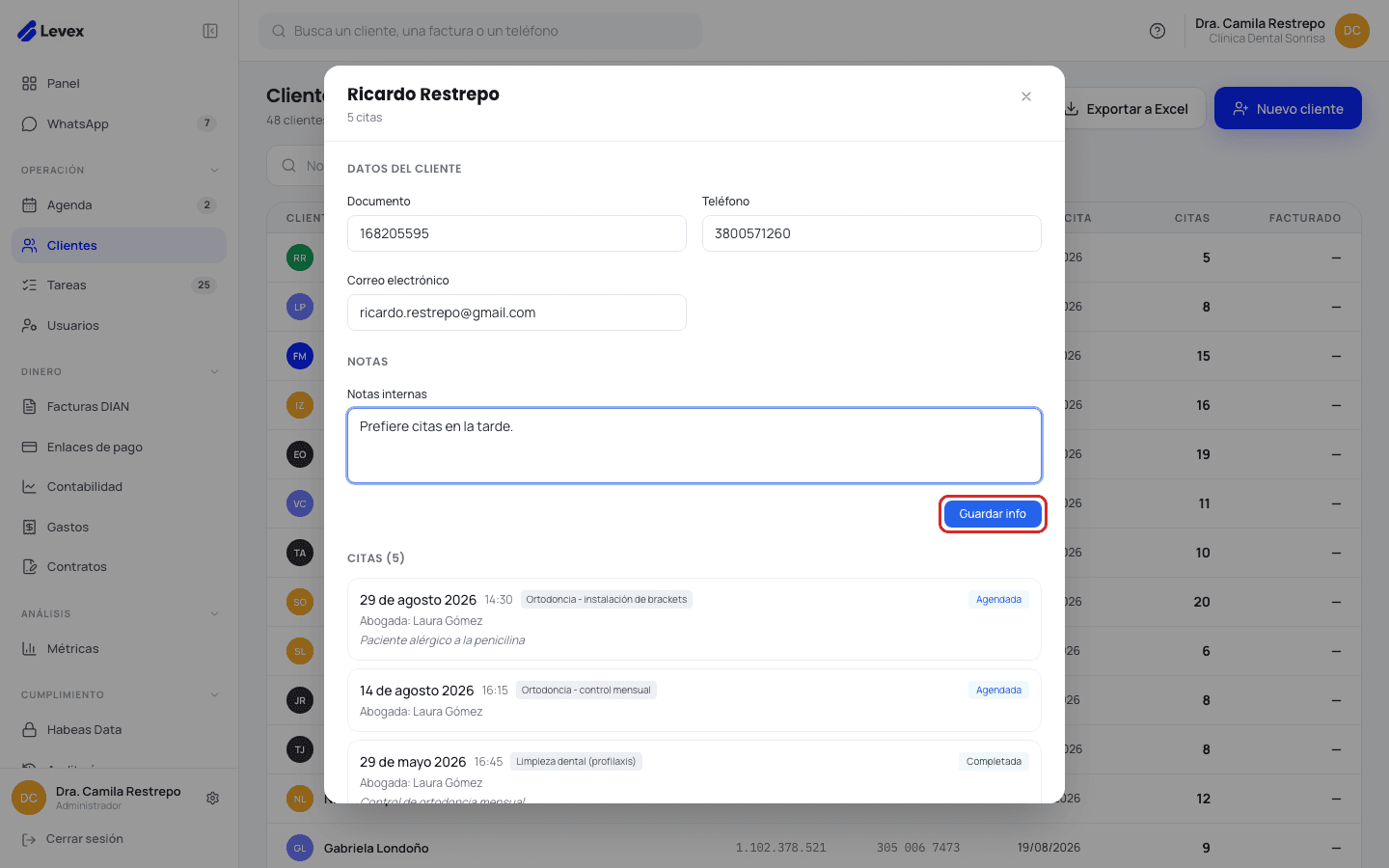Click the Nuevo cliente button
1389x868 pixels.
(x=1288, y=108)
